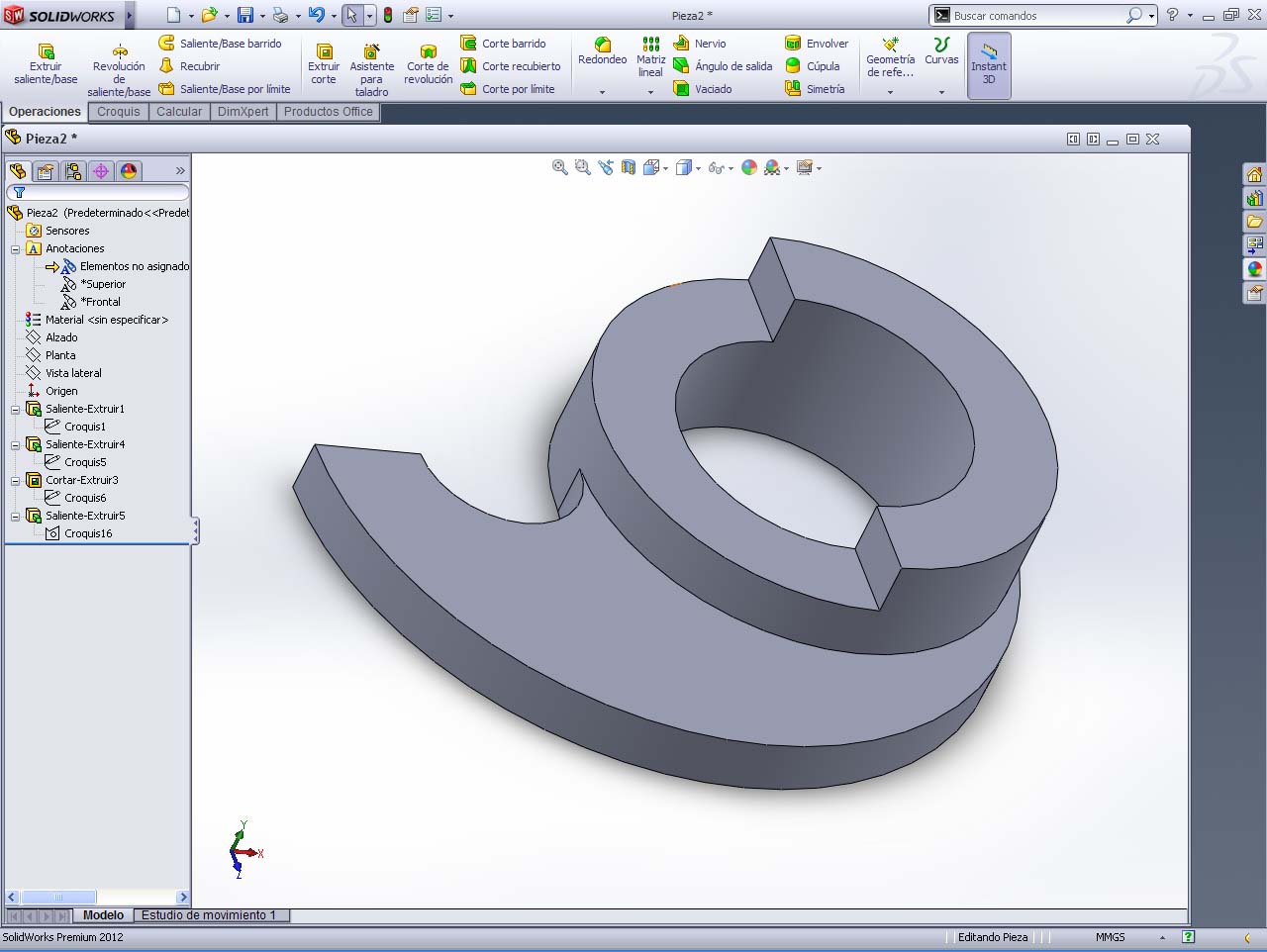Select the Extruir saliente/base tool
This screenshot has width=1267, height=952.
coord(46,64)
